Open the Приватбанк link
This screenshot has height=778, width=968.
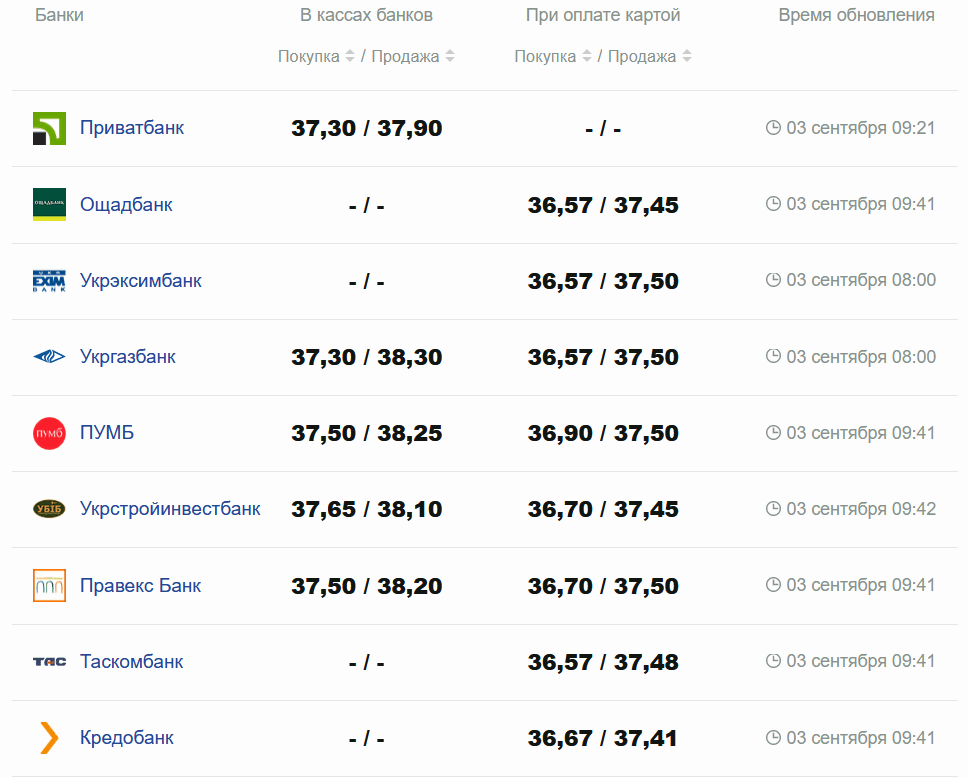pyautogui.click(x=132, y=128)
